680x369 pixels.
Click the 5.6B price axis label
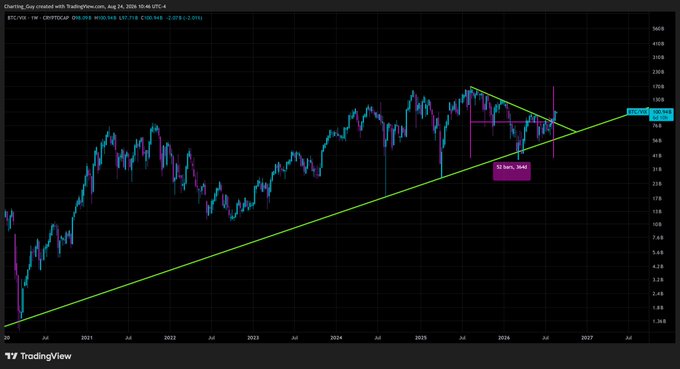tap(657, 252)
